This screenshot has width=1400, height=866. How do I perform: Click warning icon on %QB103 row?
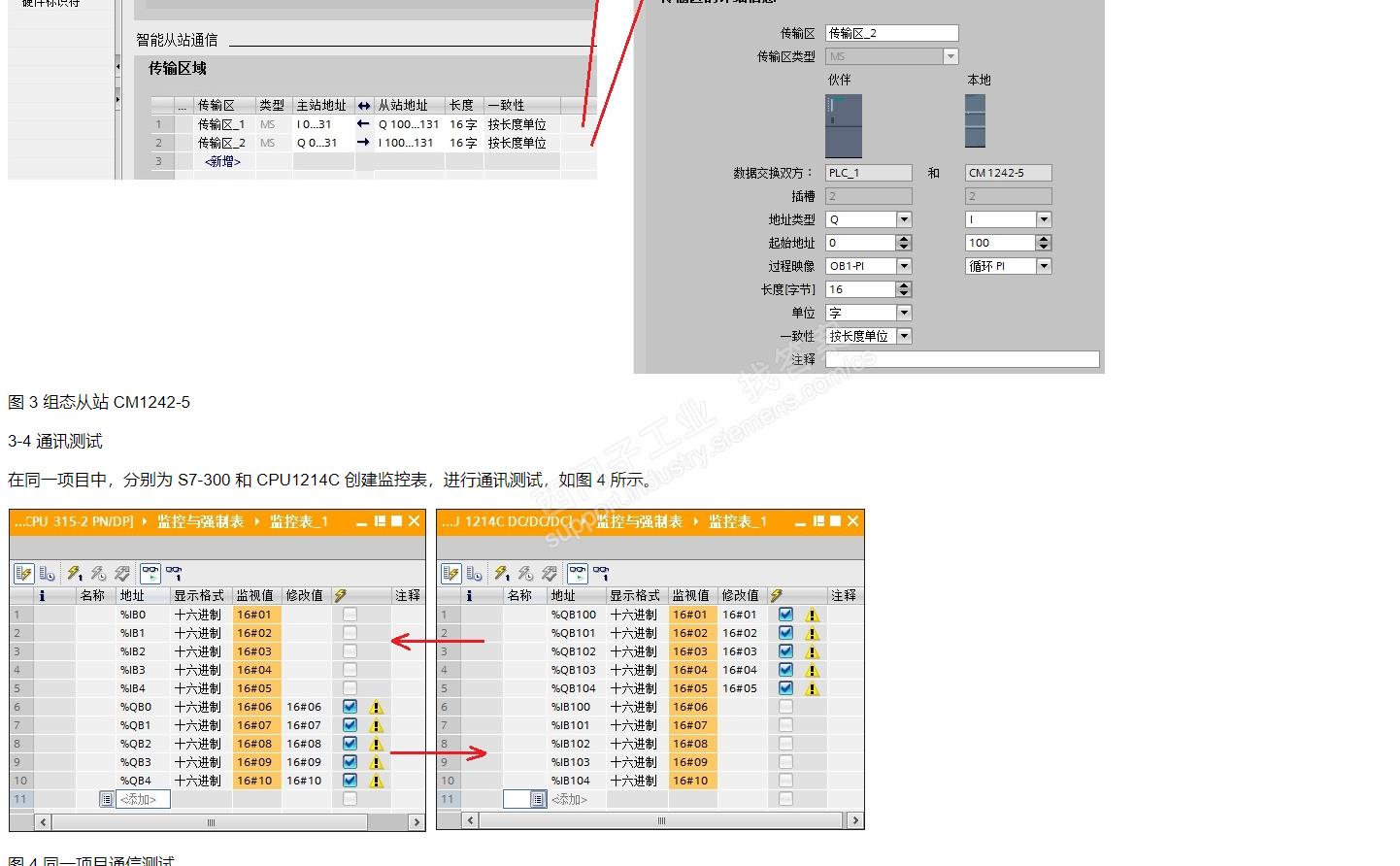point(813,670)
